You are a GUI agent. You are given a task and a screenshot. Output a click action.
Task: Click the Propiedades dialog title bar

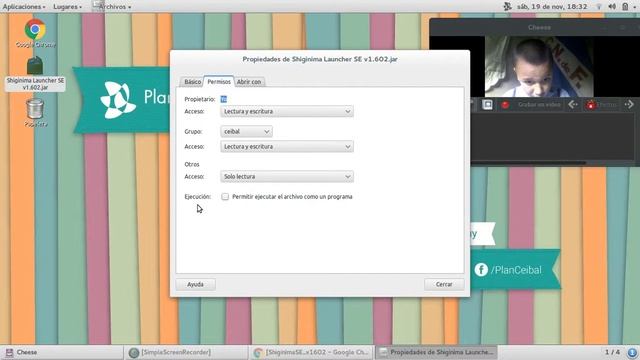[320, 59]
